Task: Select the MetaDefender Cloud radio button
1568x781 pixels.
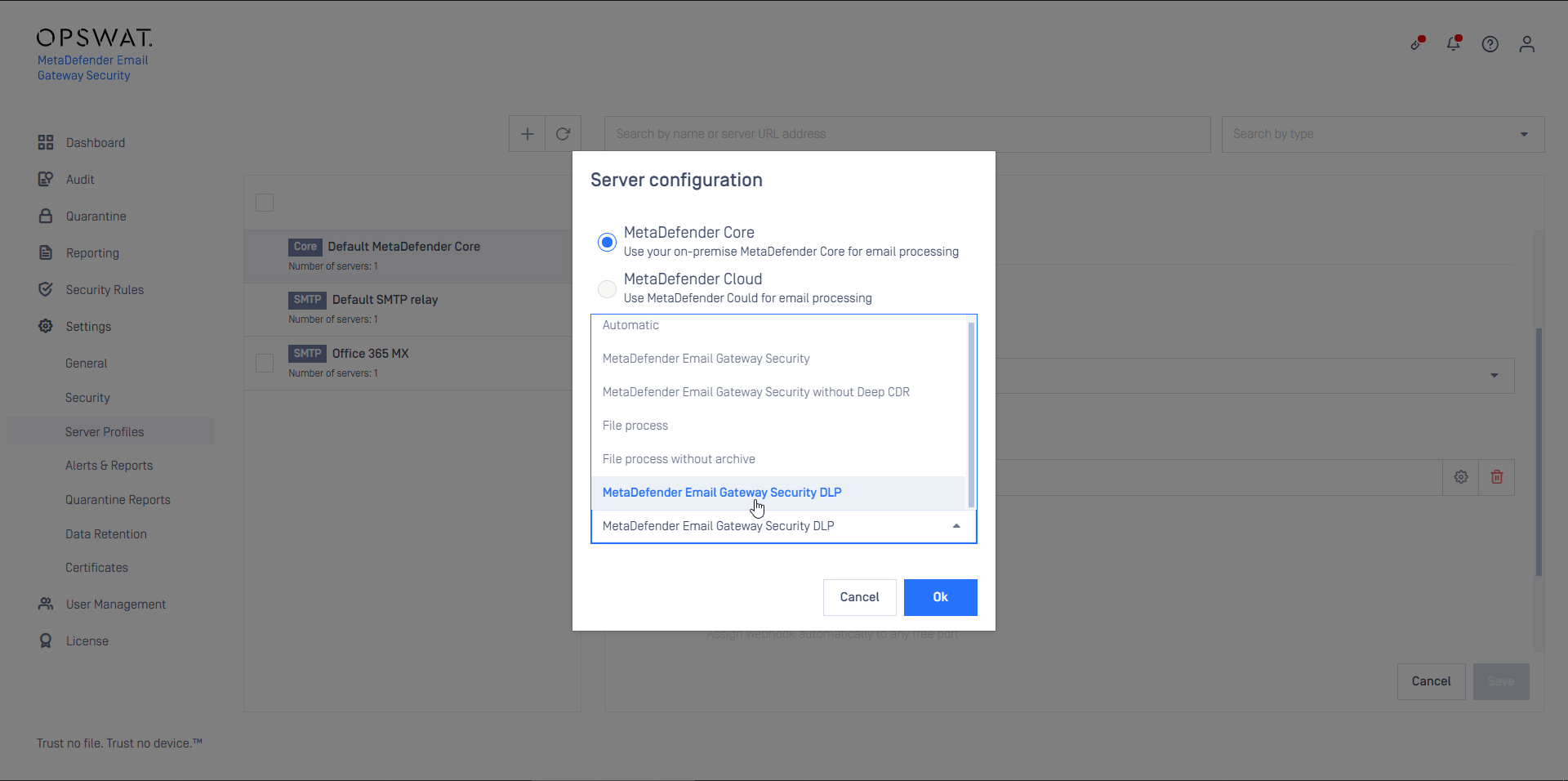Action: [607, 288]
